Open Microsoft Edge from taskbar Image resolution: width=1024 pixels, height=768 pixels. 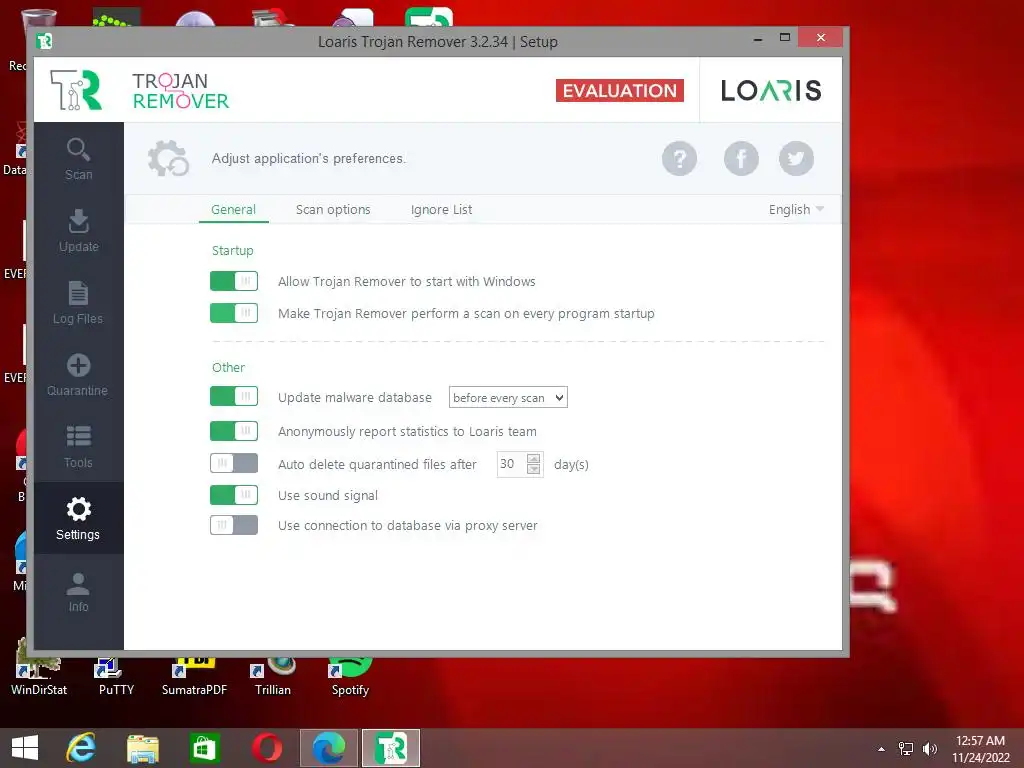pyautogui.click(x=328, y=748)
